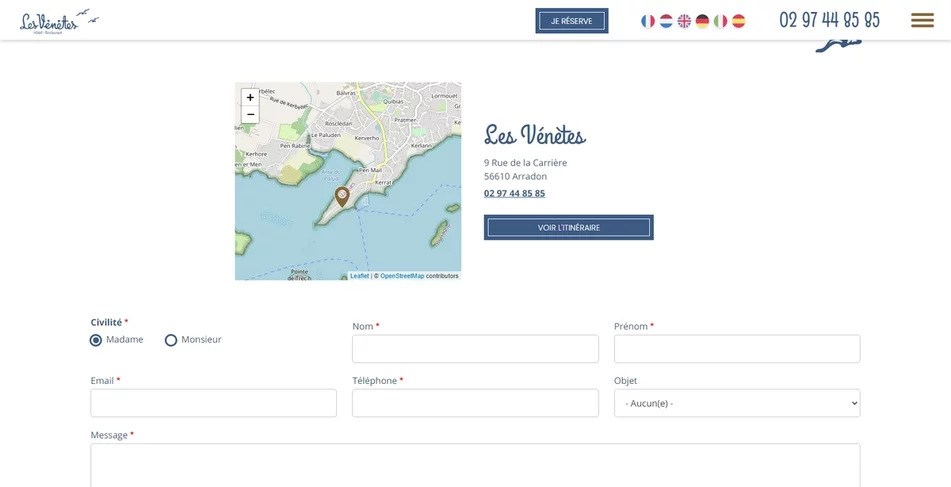Pick the Italian flag language option

pos(720,21)
